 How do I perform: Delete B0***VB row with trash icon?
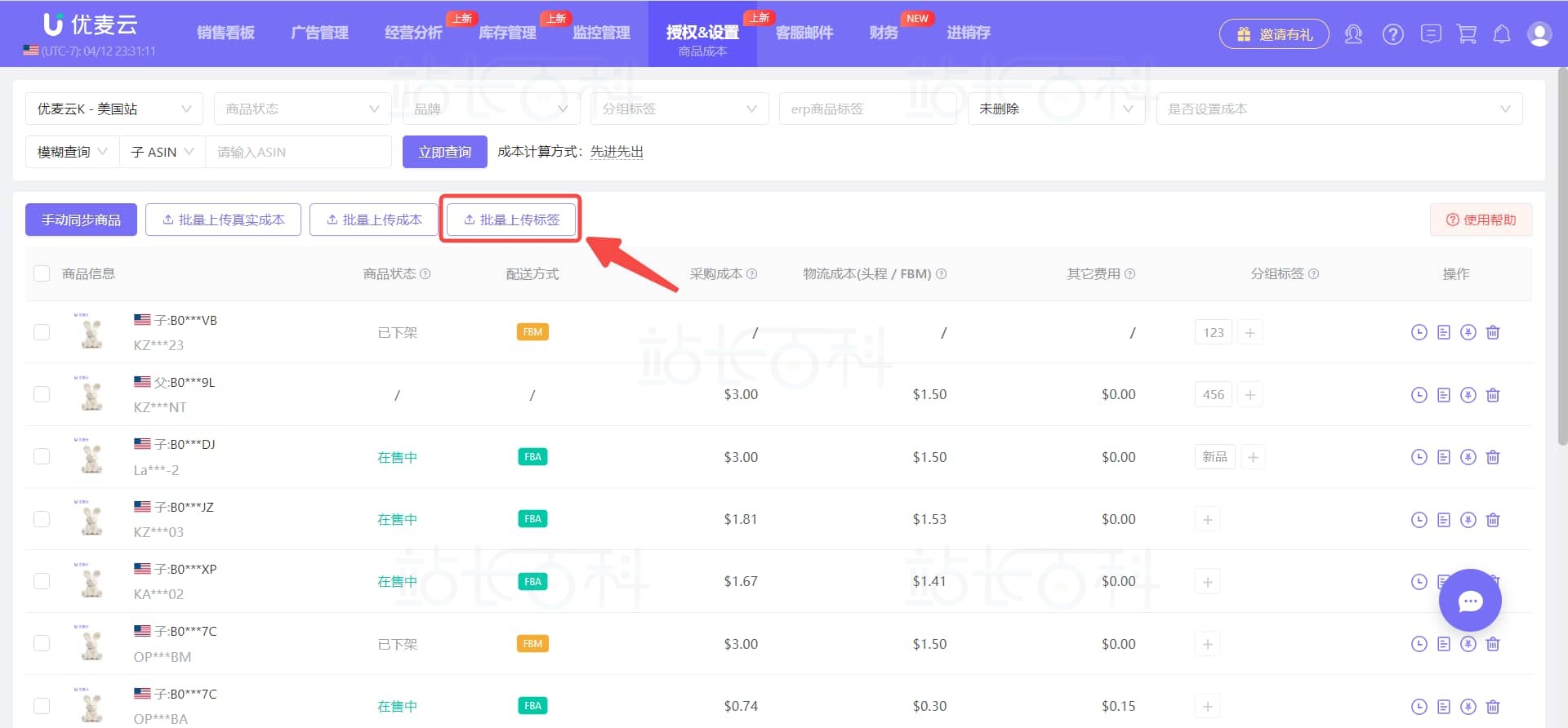coord(1493,332)
